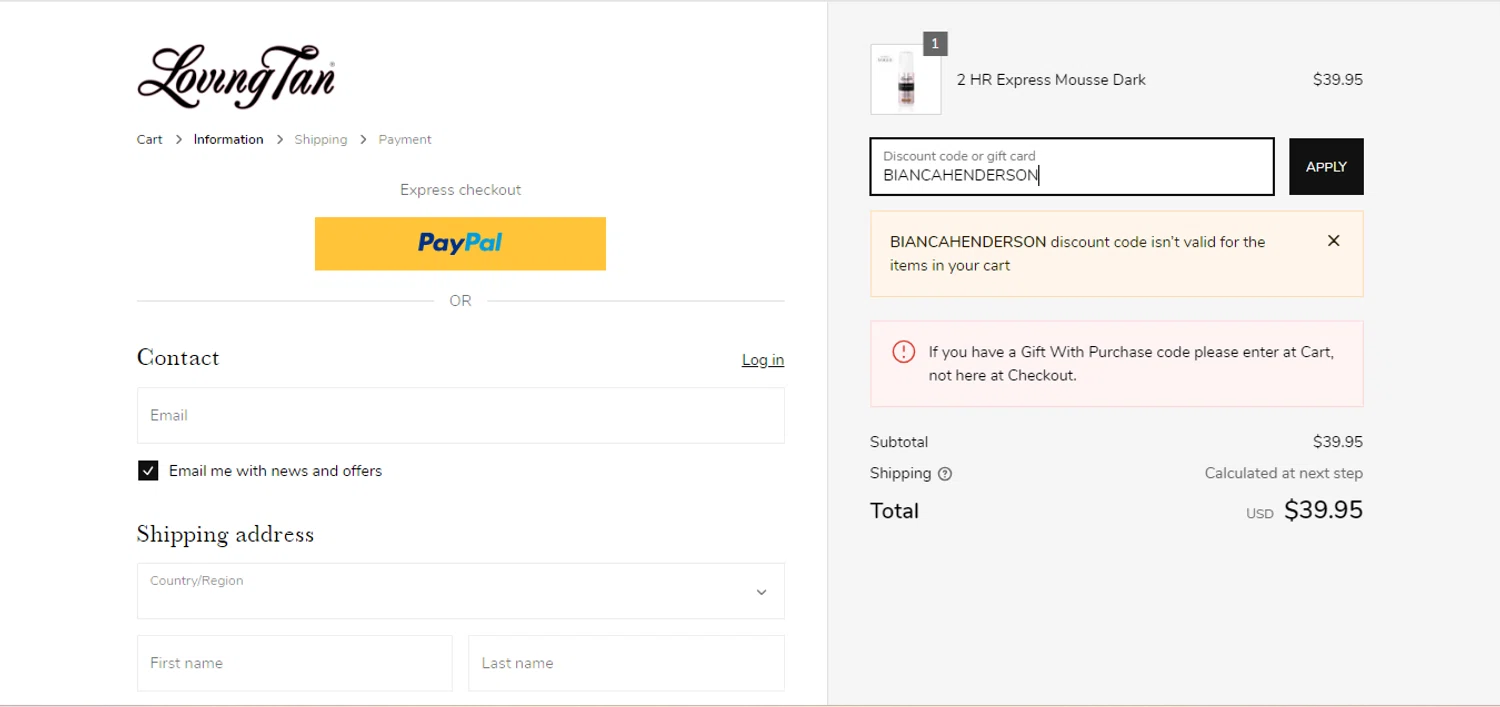Viewport: 1500px width, 707px height.
Task: Click the item quantity badge on the product
Action: 934,44
